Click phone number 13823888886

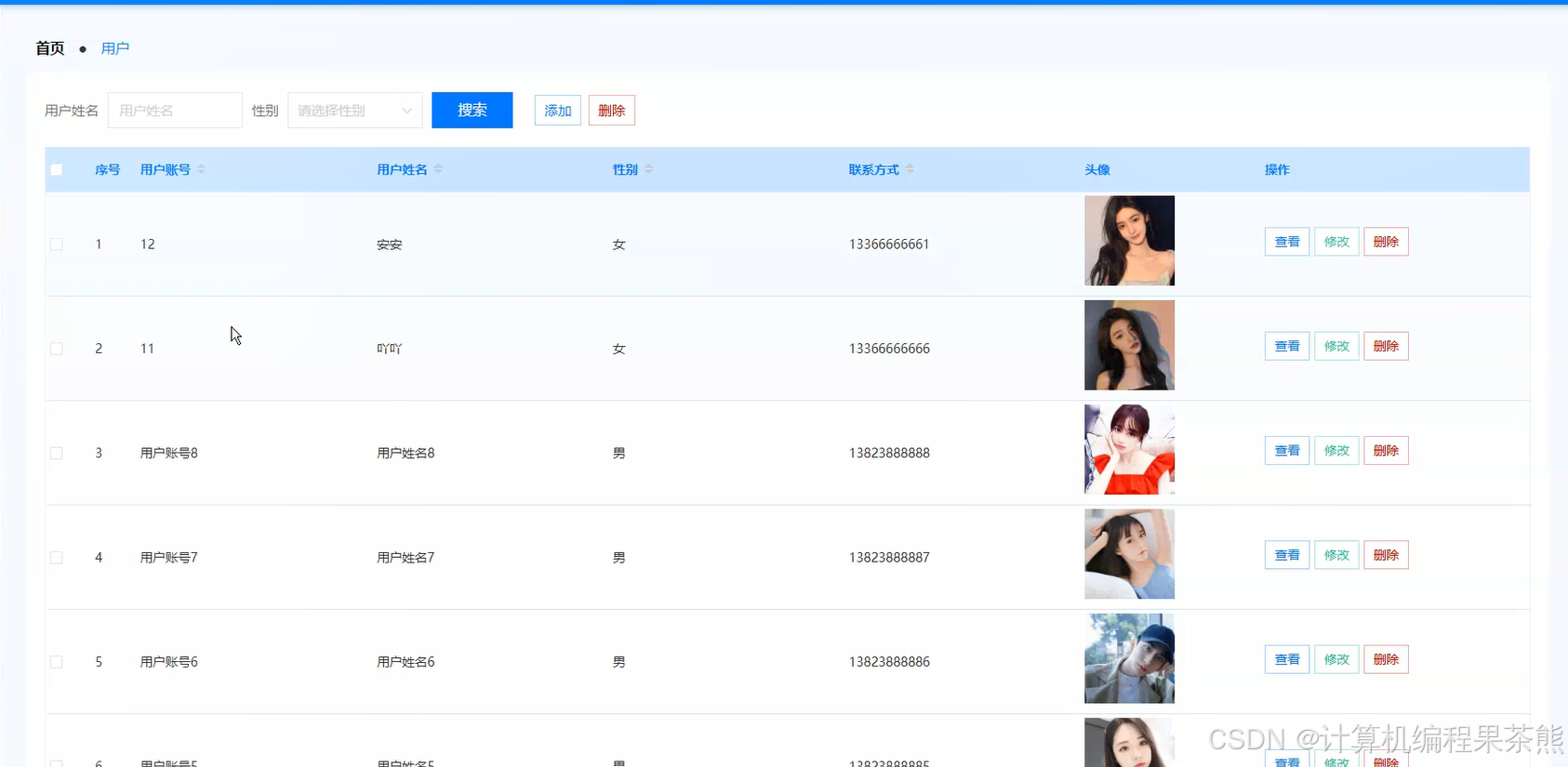[889, 662]
